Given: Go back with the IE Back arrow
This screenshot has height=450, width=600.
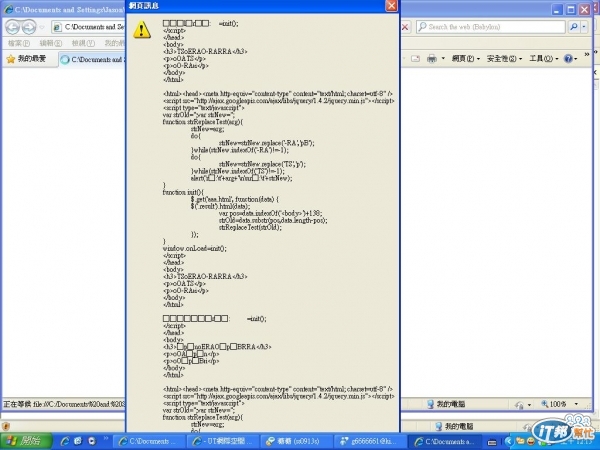Looking at the screenshot, I should 13,27.
